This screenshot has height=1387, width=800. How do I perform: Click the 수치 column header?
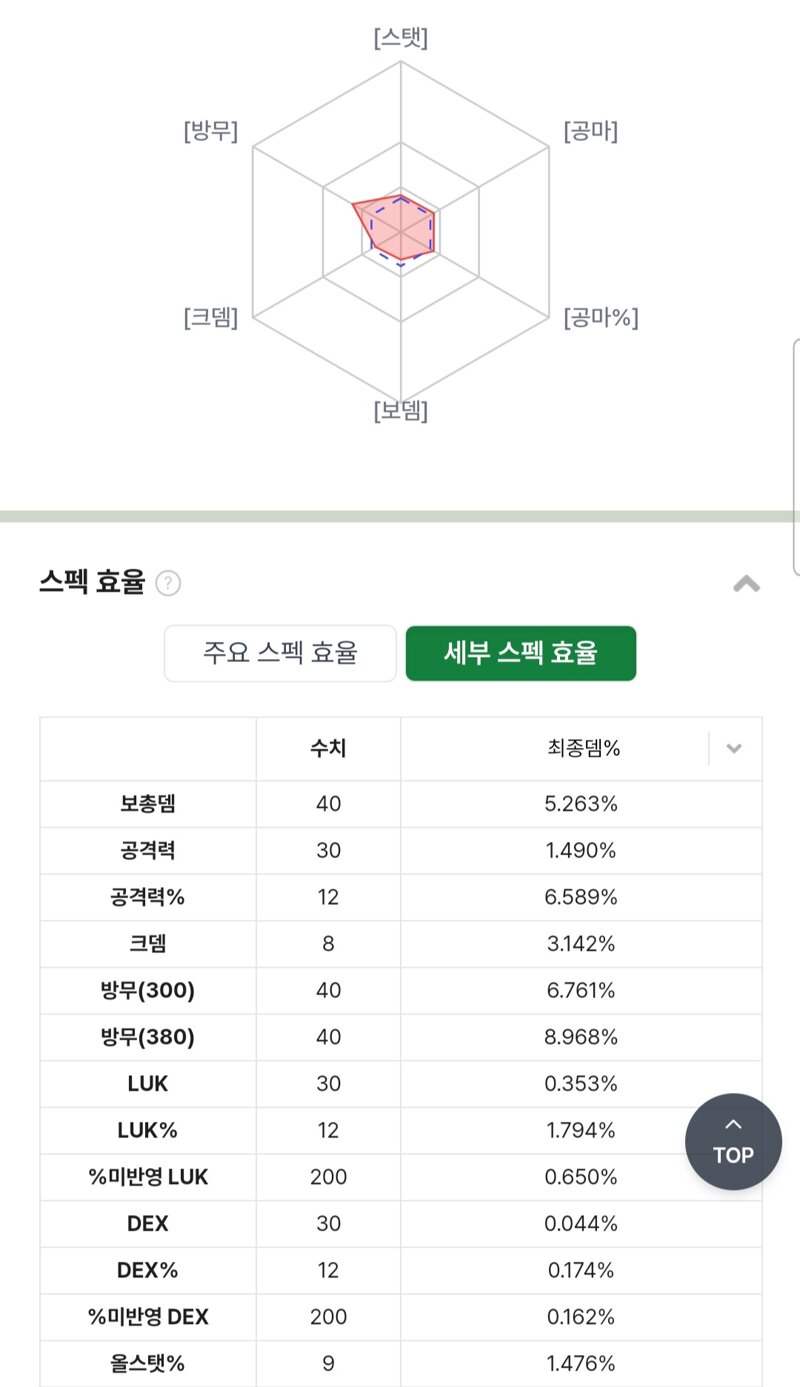328,748
